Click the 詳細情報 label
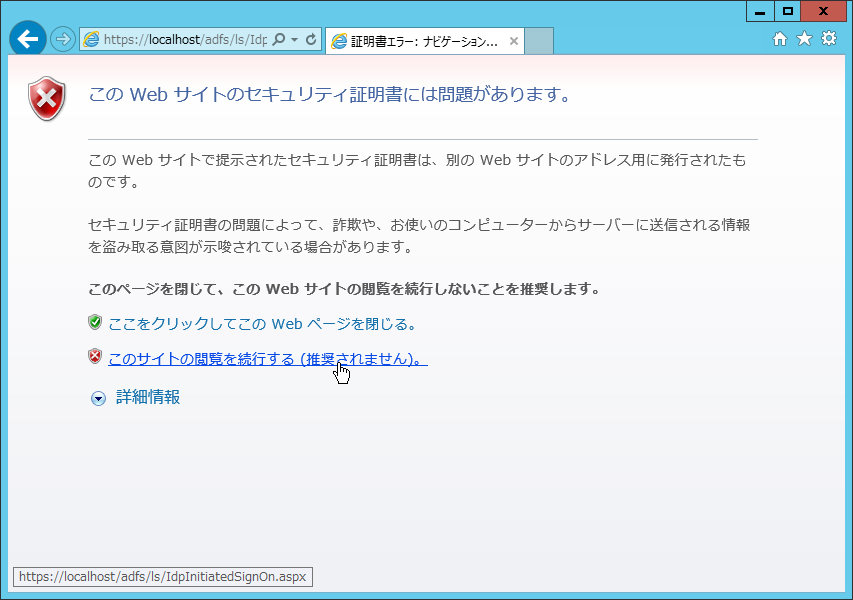This screenshot has width=853, height=600. pos(148,397)
